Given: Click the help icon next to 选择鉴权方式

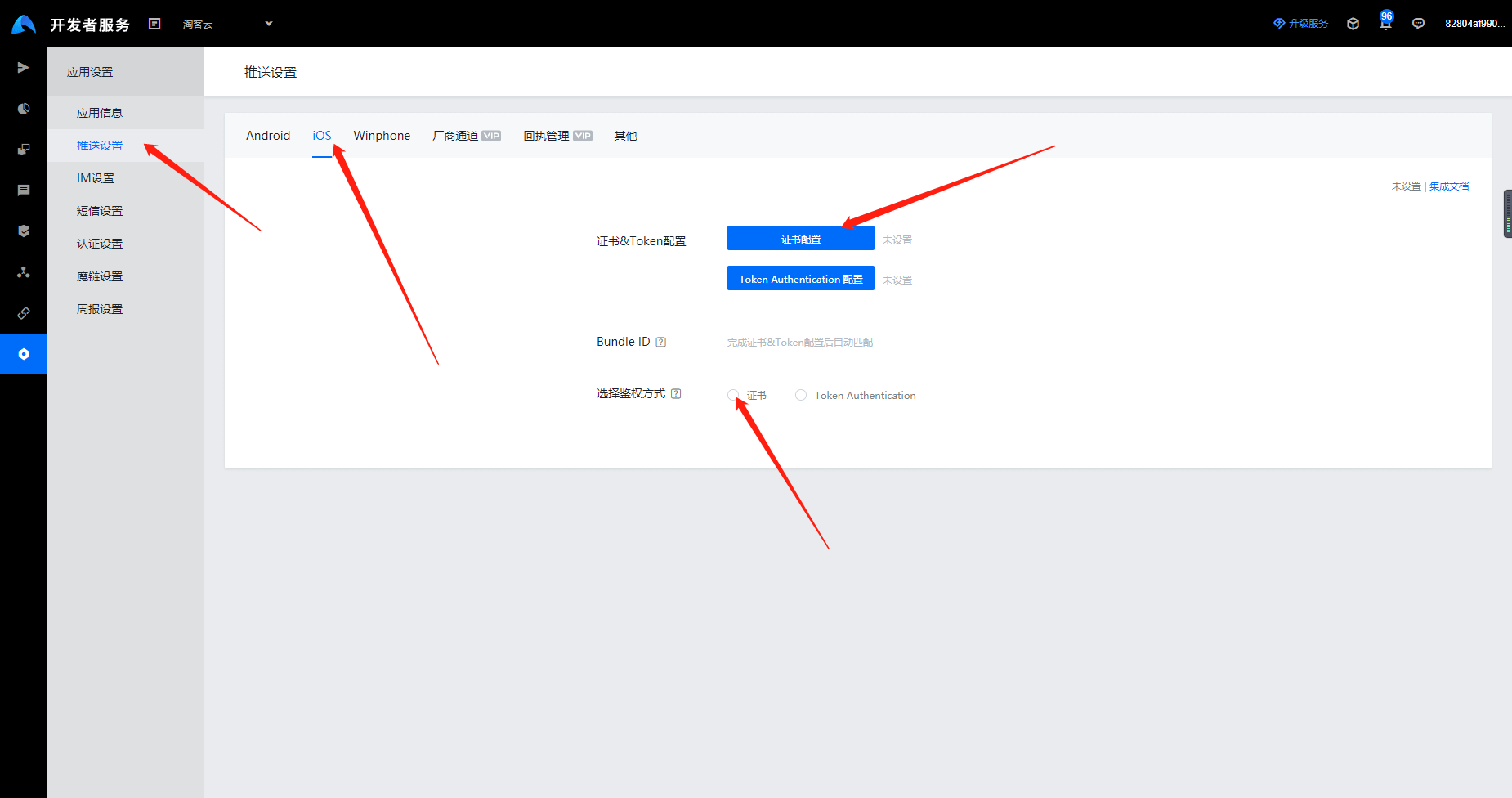Looking at the screenshot, I should tap(676, 393).
